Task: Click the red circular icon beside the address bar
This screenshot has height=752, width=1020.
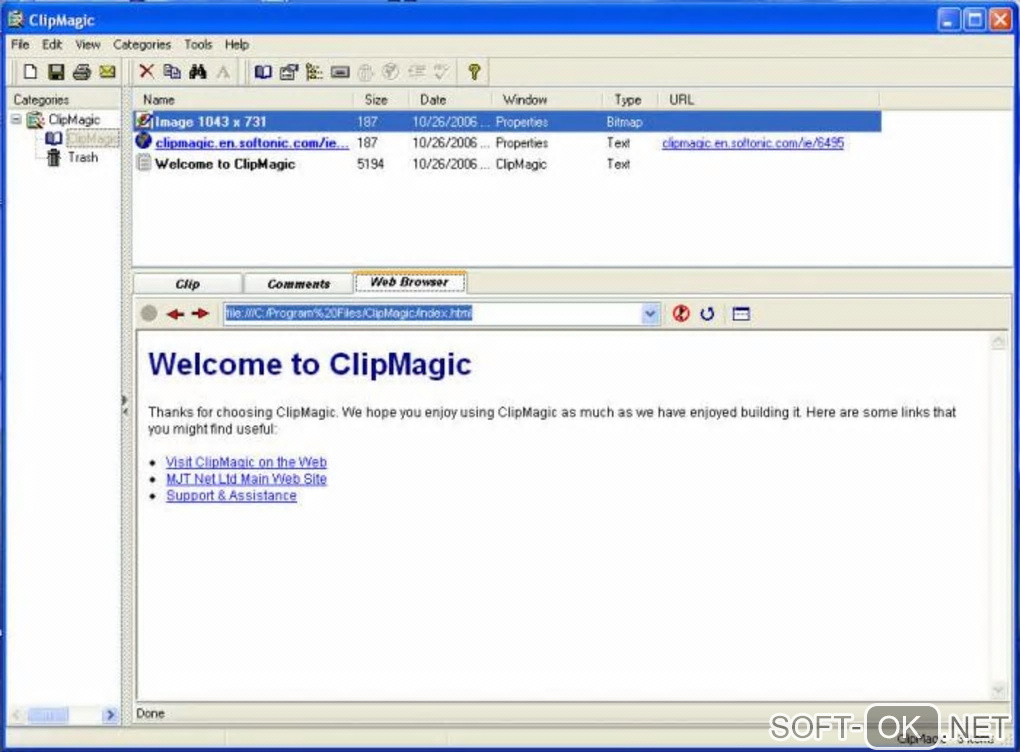Action: 681,314
